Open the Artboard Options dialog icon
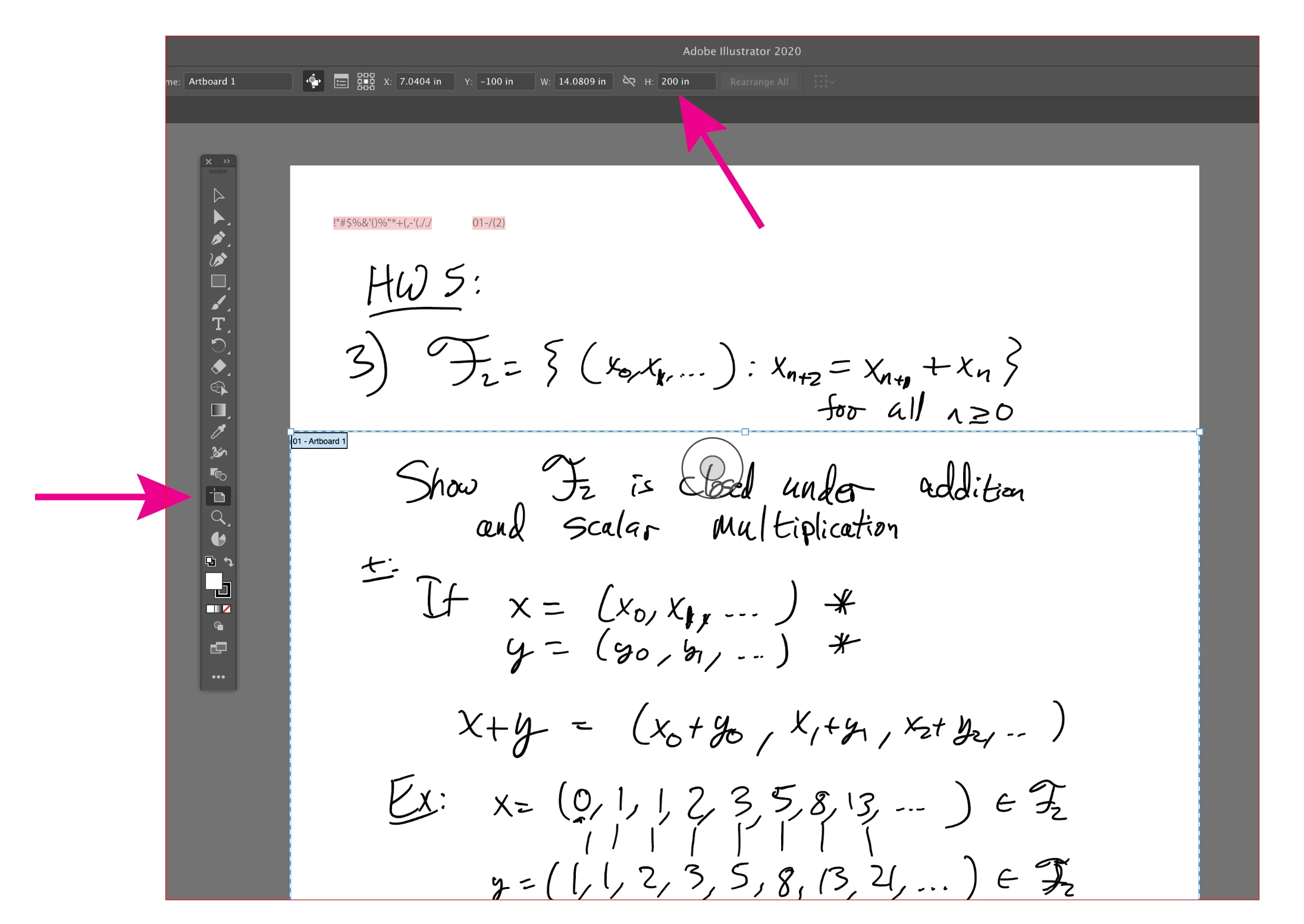The height and width of the screenshot is (924, 1304). click(341, 81)
